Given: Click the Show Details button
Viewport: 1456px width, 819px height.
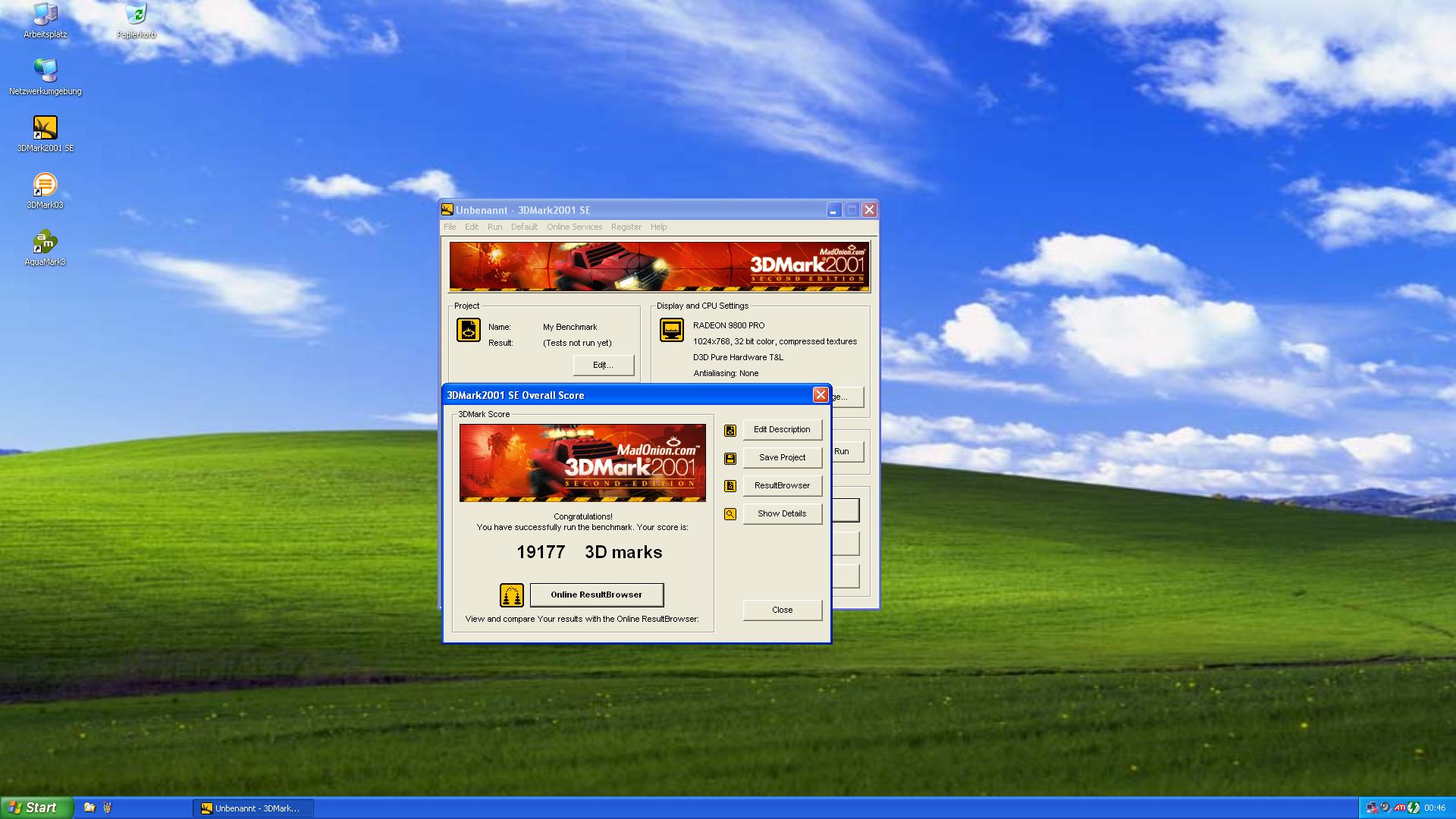Looking at the screenshot, I should coord(782,514).
